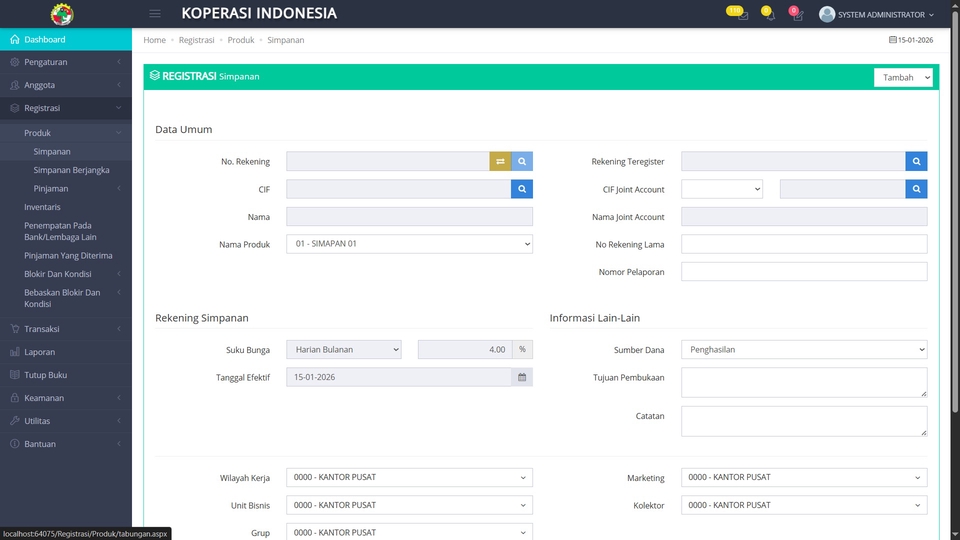
Task: Expand the Tambah mode dropdown
Action: (903, 77)
